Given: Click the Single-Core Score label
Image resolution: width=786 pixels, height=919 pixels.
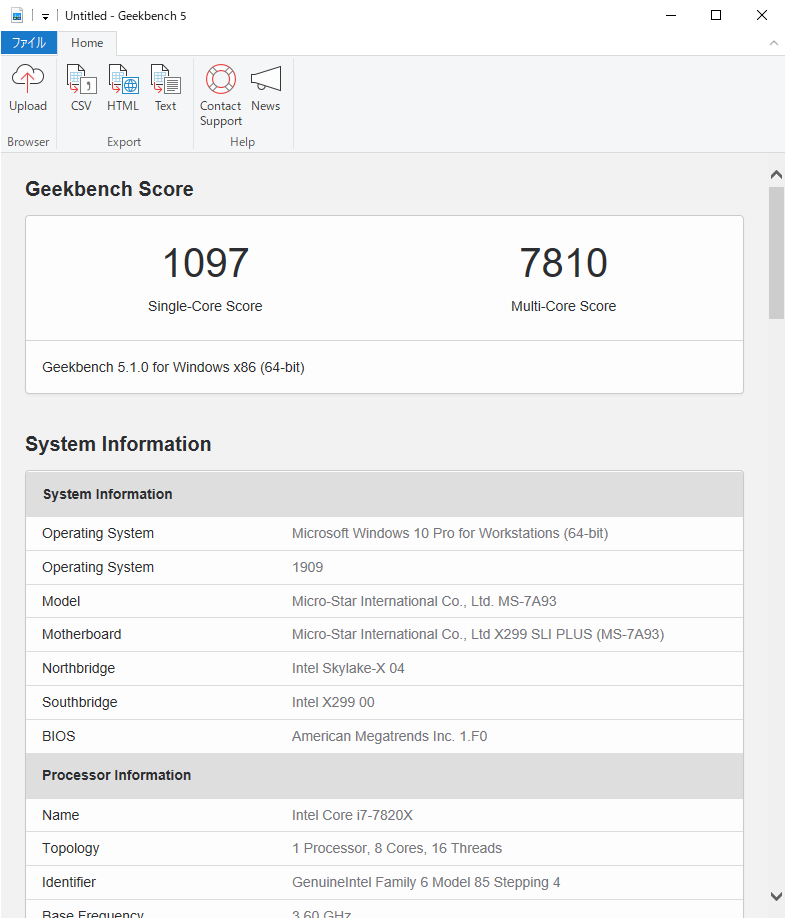Looking at the screenshot, I should pos(205,306).
